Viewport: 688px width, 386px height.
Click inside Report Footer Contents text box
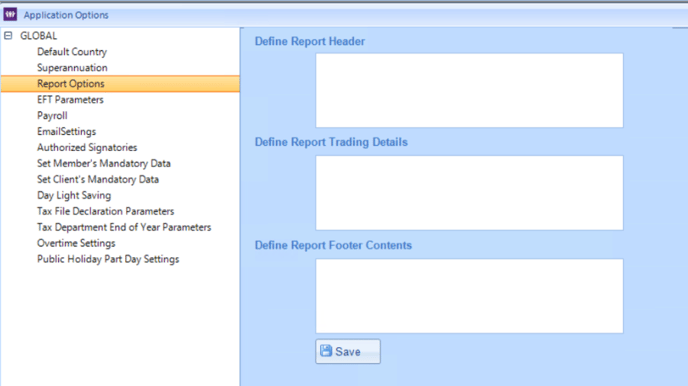469,296
